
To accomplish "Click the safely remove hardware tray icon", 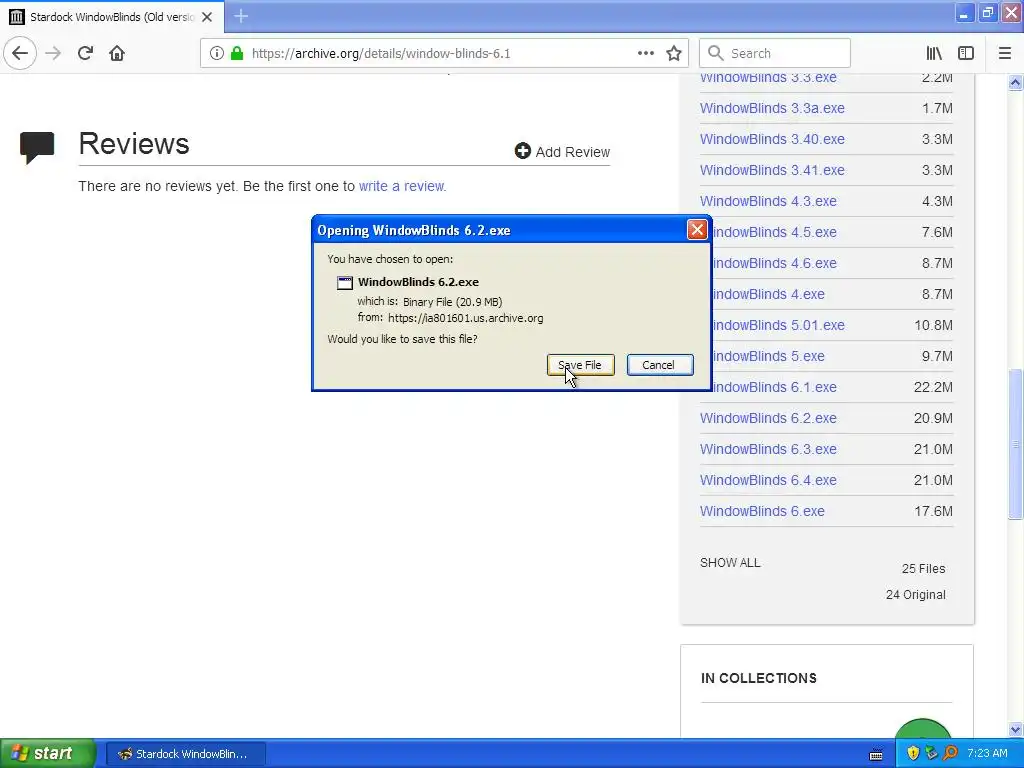I will [932, 754].
